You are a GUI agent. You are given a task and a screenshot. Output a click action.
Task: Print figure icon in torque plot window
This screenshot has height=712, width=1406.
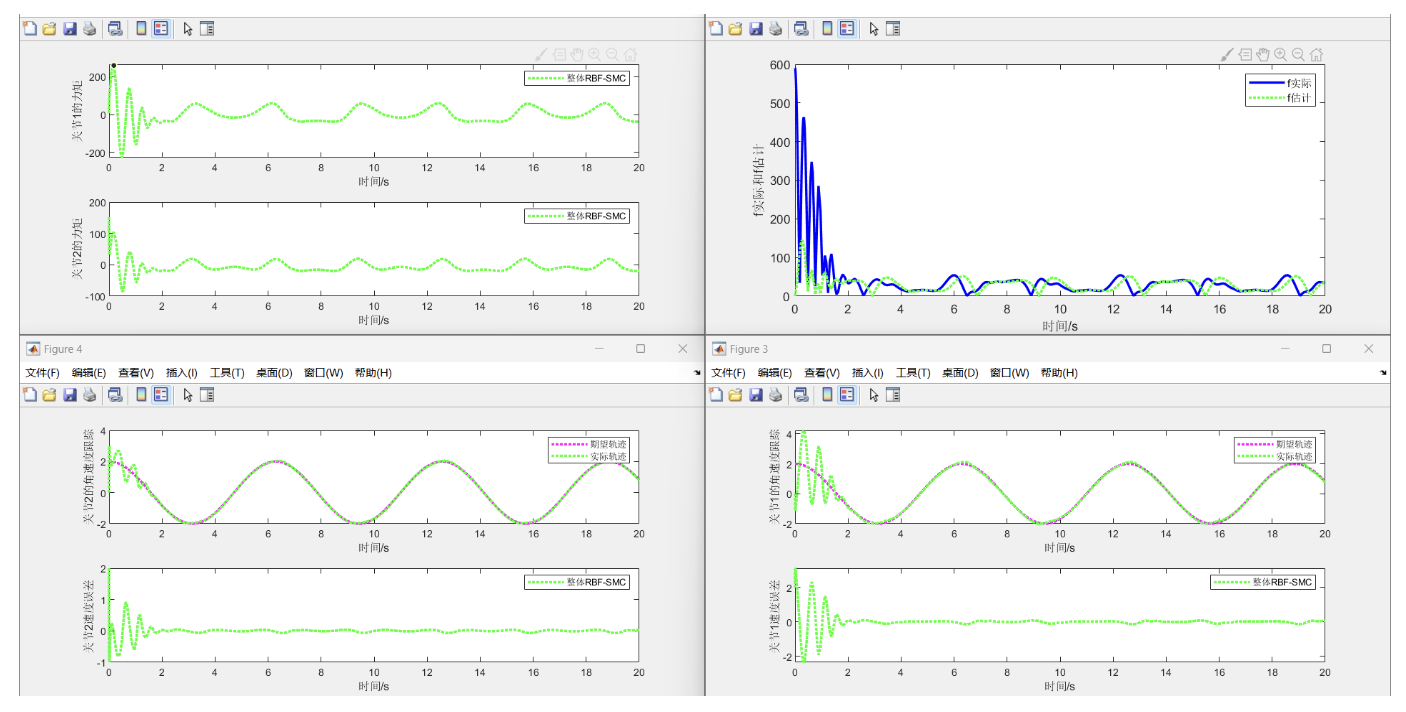click(x=89, y=29)
